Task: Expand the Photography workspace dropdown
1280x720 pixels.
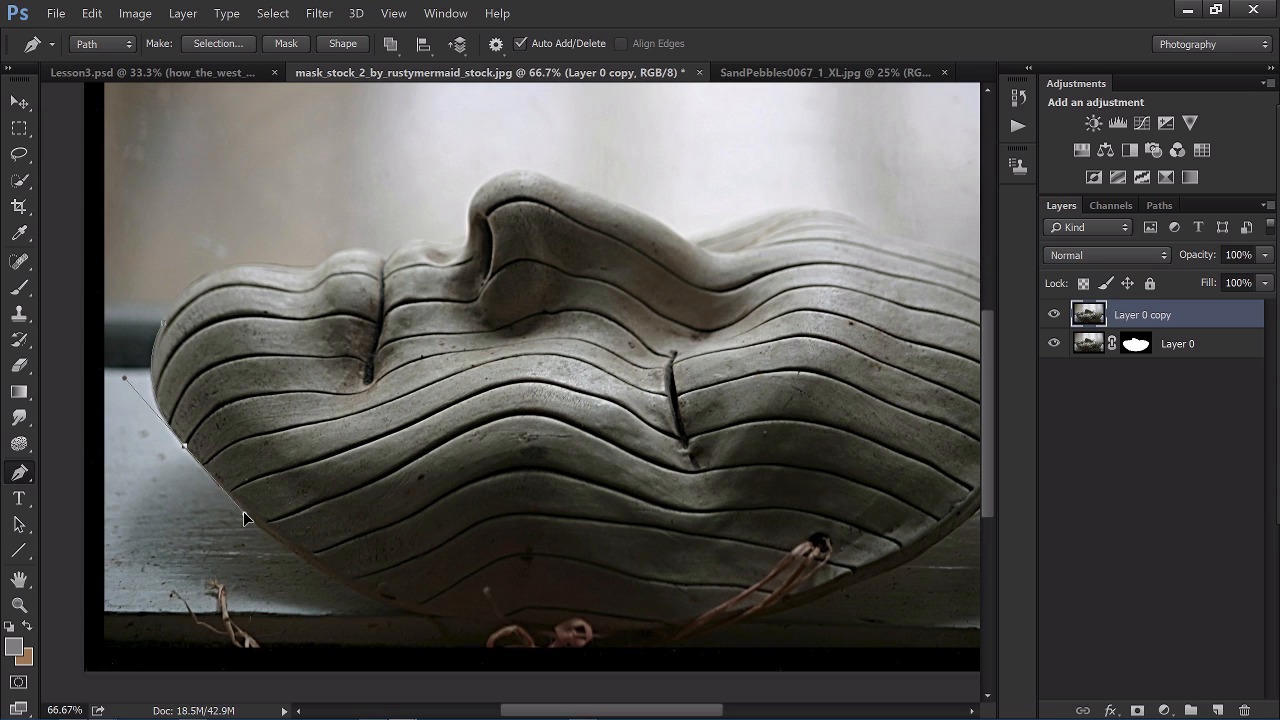Action: [x=1211, y=44]
